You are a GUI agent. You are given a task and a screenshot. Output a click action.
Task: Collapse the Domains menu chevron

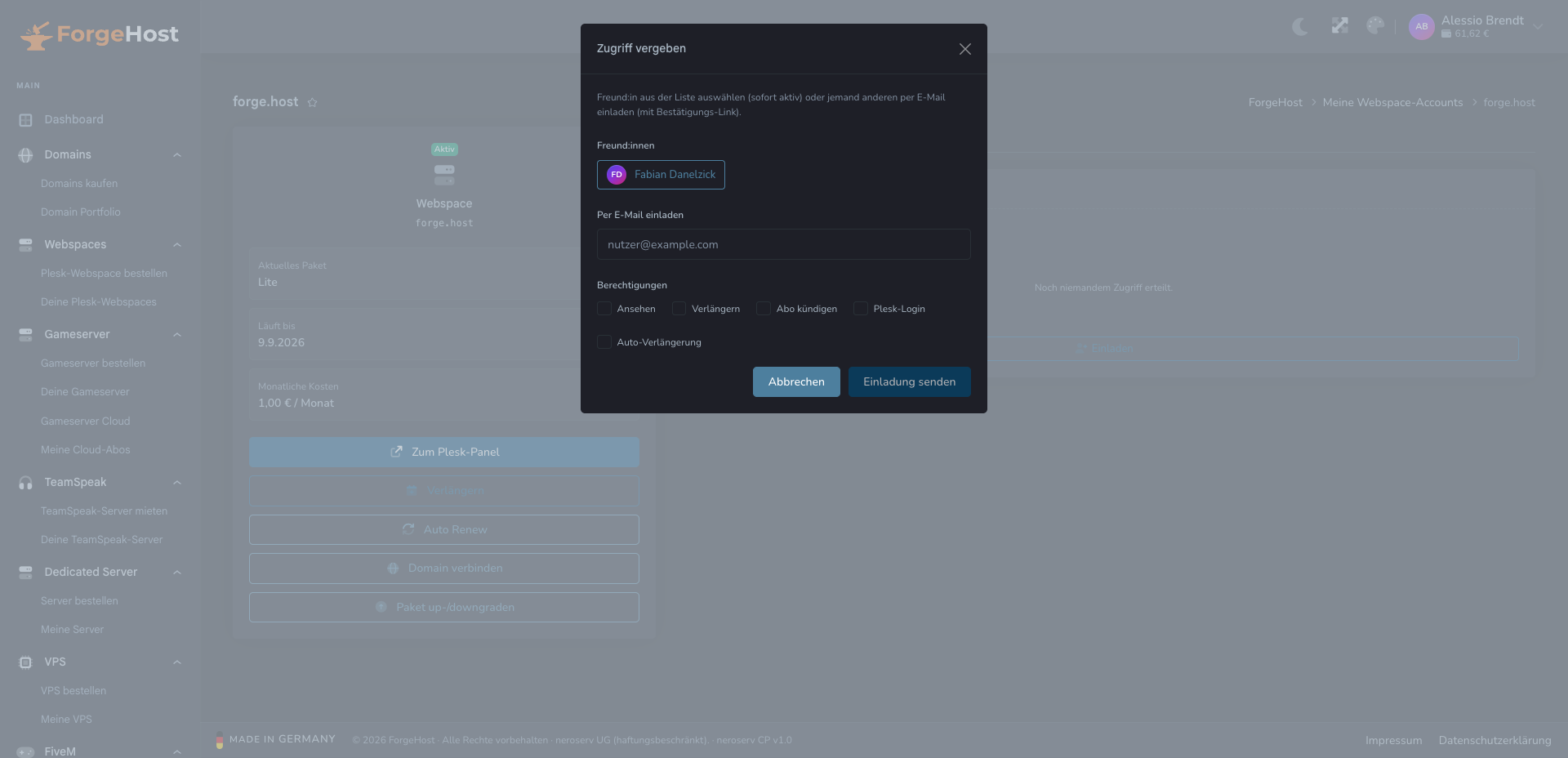177,155
